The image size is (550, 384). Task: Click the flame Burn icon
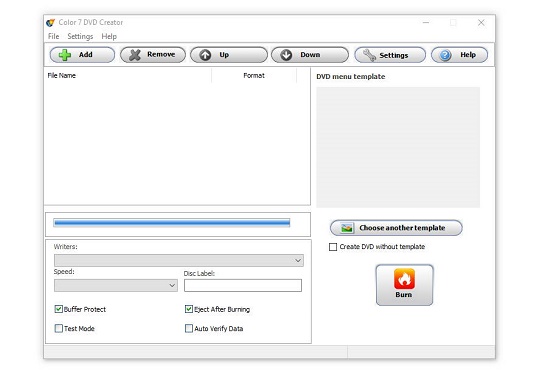click(x=404, y=279)
